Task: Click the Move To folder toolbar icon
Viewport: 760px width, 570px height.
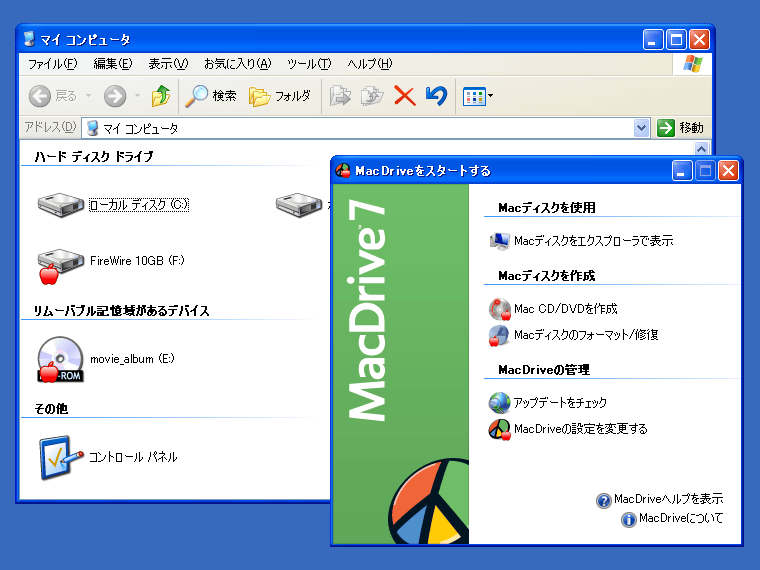Action: pyautogui.click(x=340, y=96)
